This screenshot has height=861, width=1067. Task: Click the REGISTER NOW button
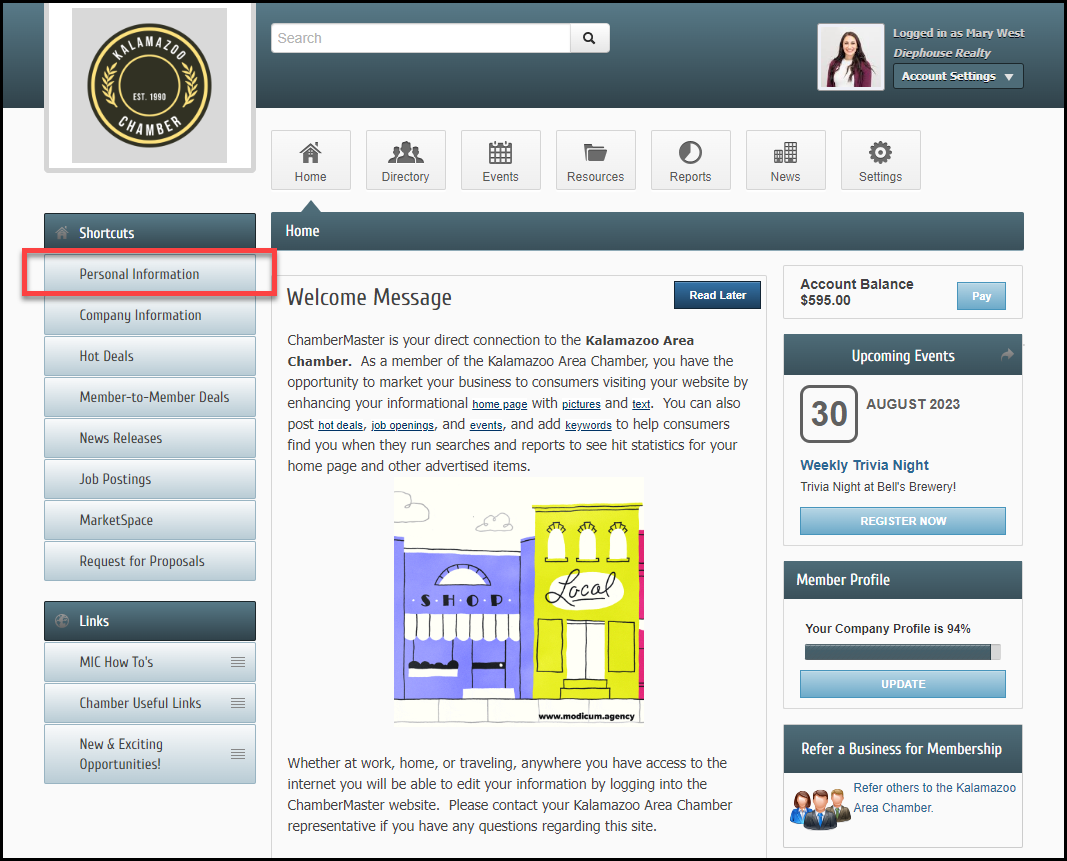click(x=903, y=521)
